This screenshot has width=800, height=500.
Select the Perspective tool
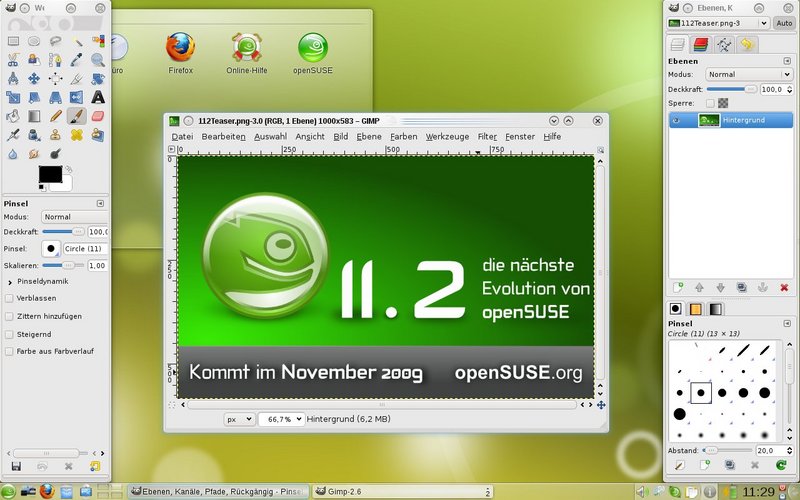56,97
